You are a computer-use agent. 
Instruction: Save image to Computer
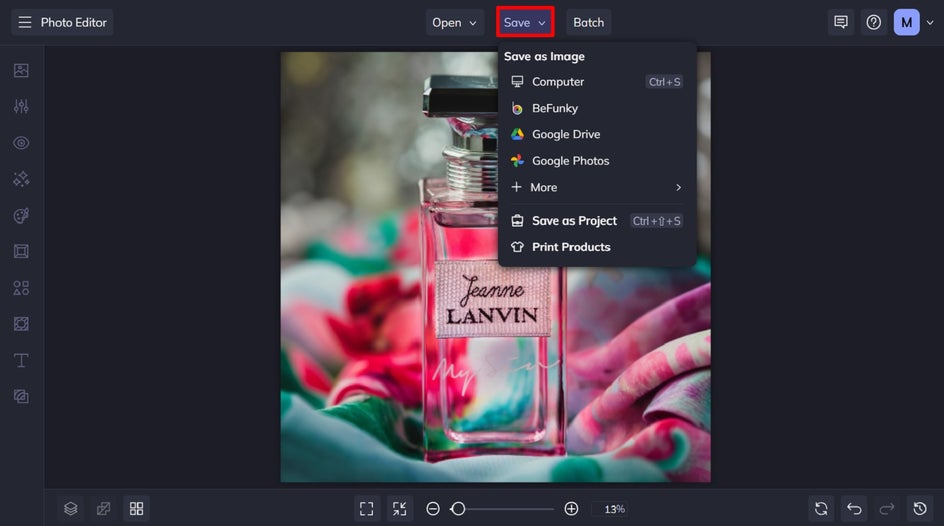pos(597,81)
